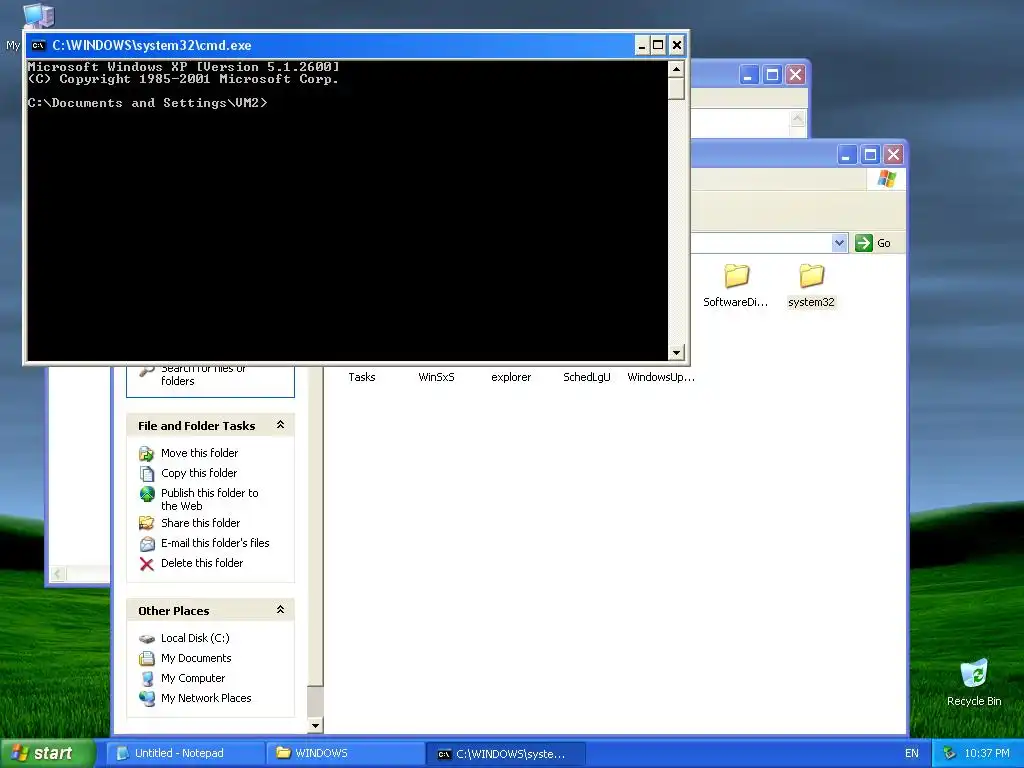Viewport: 1024px width, 768px height.
Task: Open Local Disk (C:) link
Action: 195,638
